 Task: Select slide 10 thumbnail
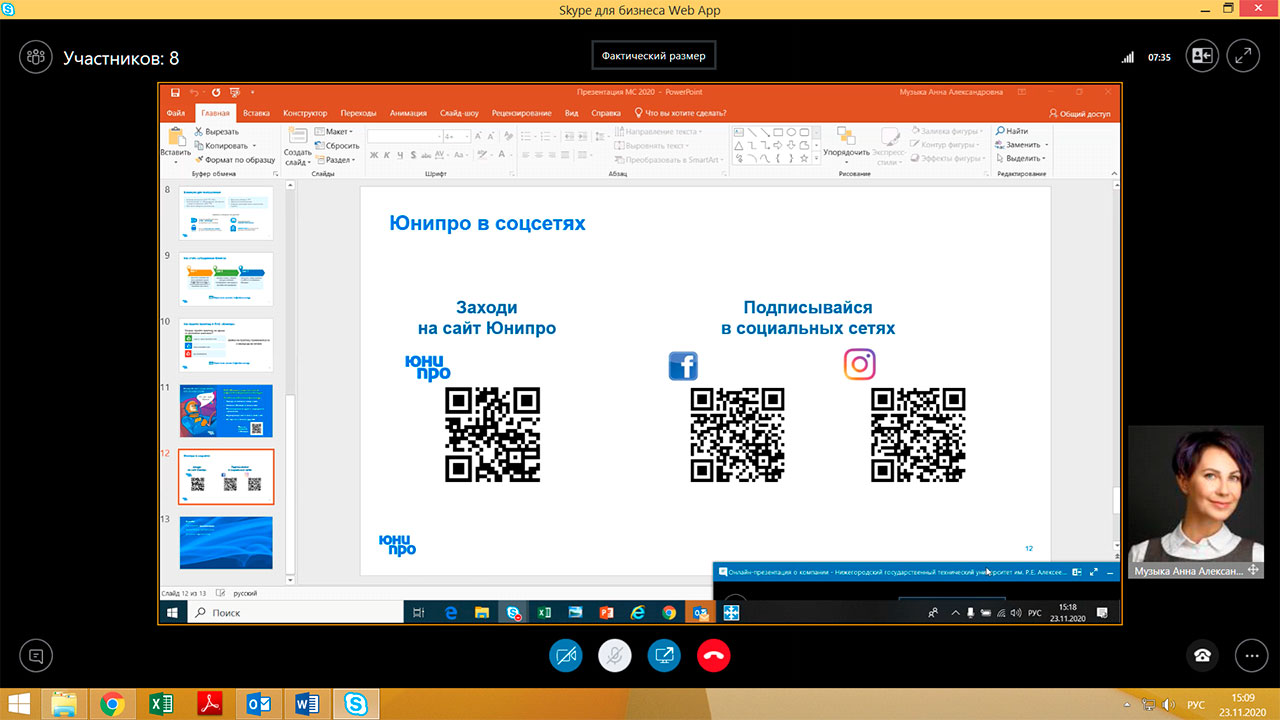pos(226,345)
